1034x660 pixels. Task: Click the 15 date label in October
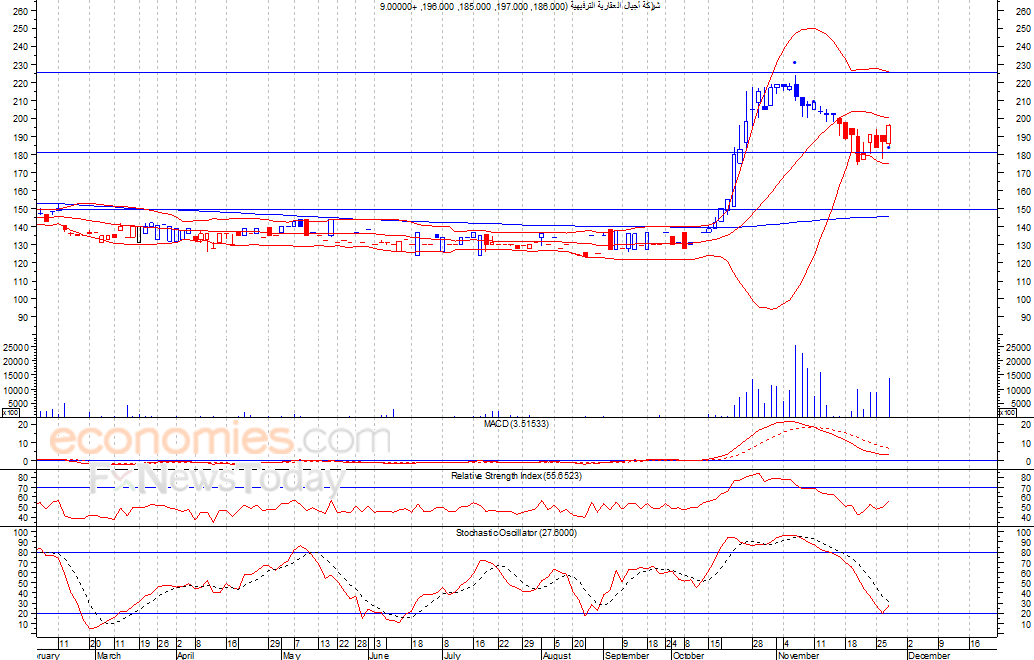pos(715,644)
